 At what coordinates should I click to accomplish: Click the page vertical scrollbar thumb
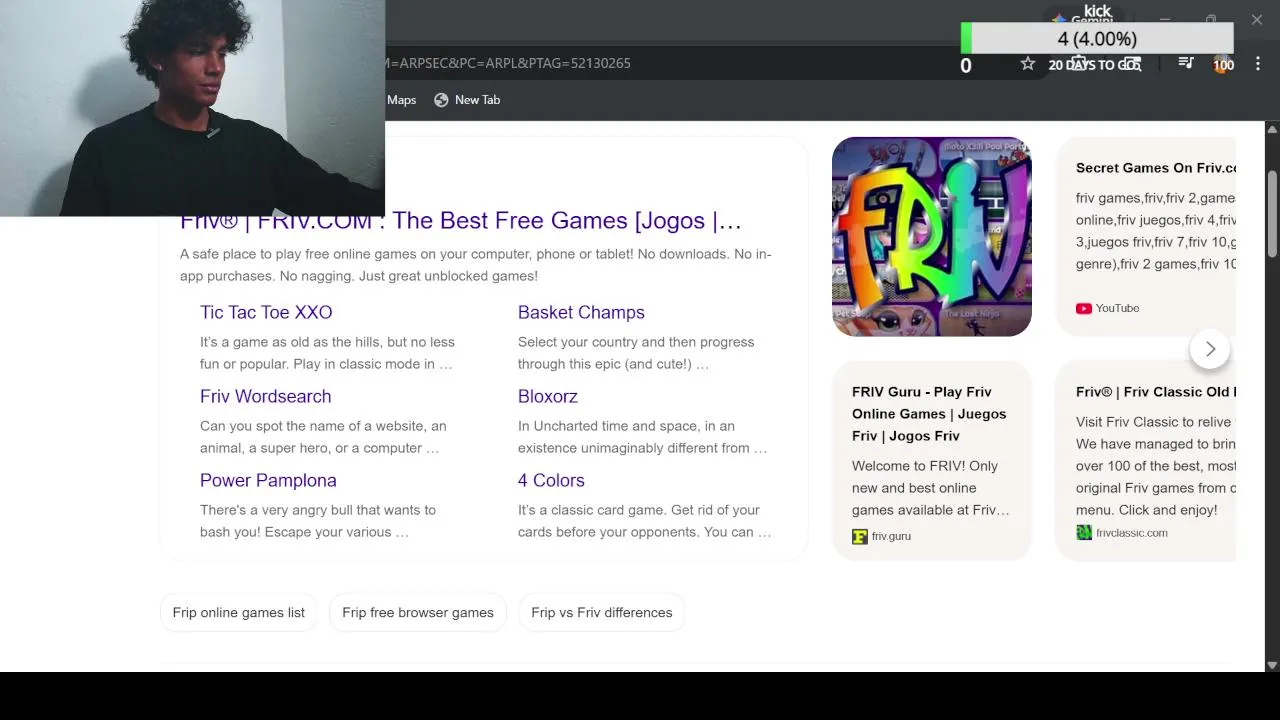pos(1272,215)
